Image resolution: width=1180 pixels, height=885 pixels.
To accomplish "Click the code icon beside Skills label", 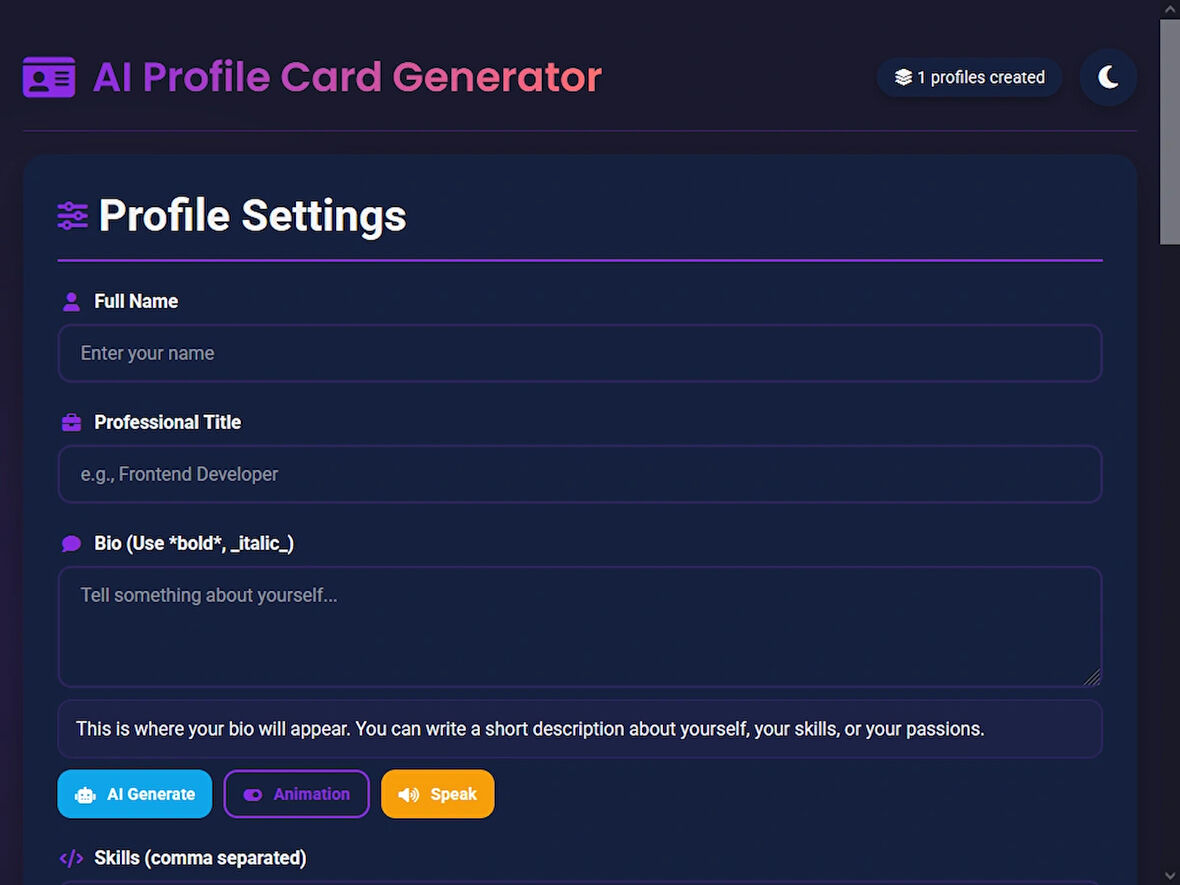I will 71,858.
